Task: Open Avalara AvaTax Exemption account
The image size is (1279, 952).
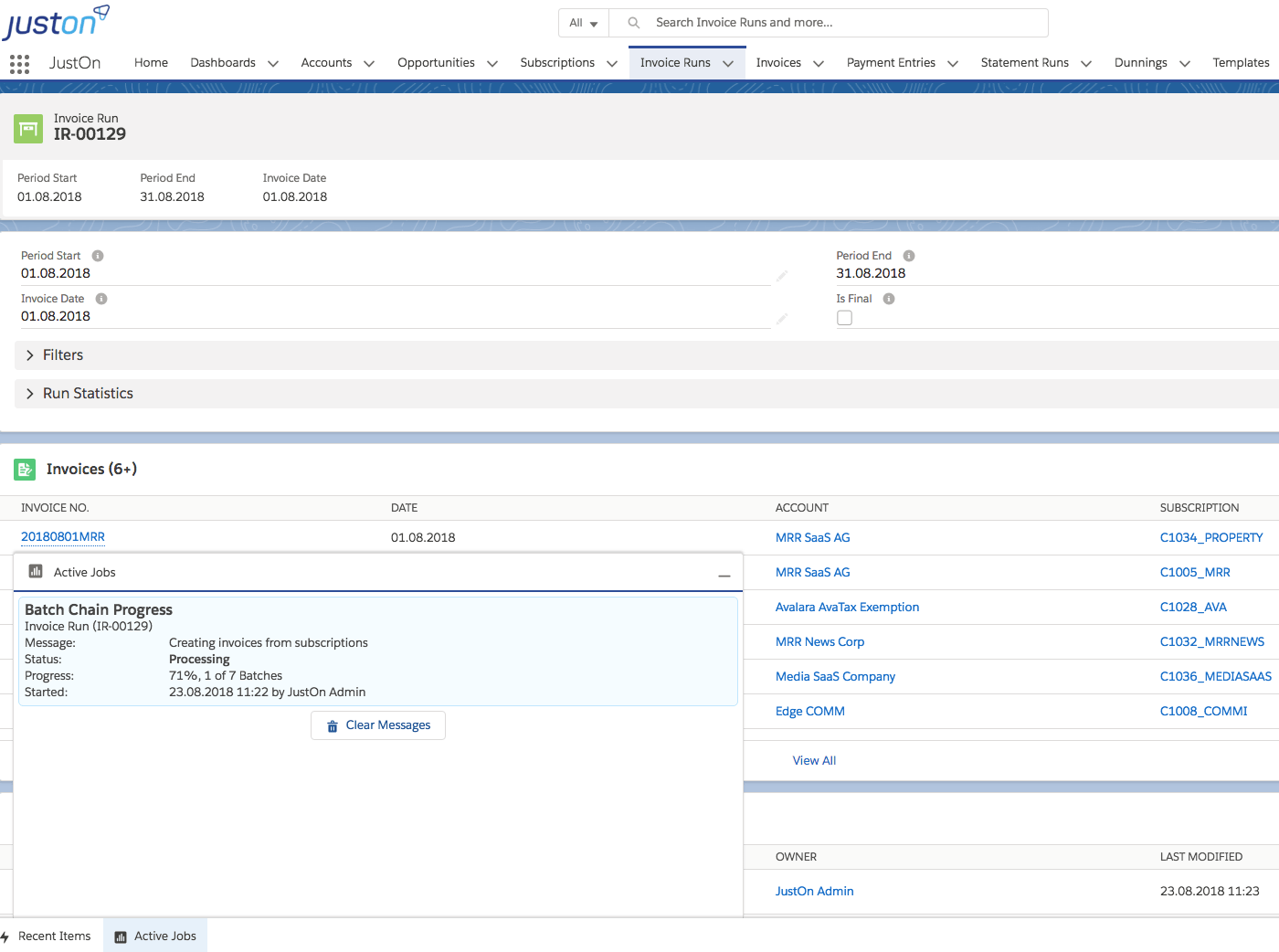Action: click(x=847, y=608)
